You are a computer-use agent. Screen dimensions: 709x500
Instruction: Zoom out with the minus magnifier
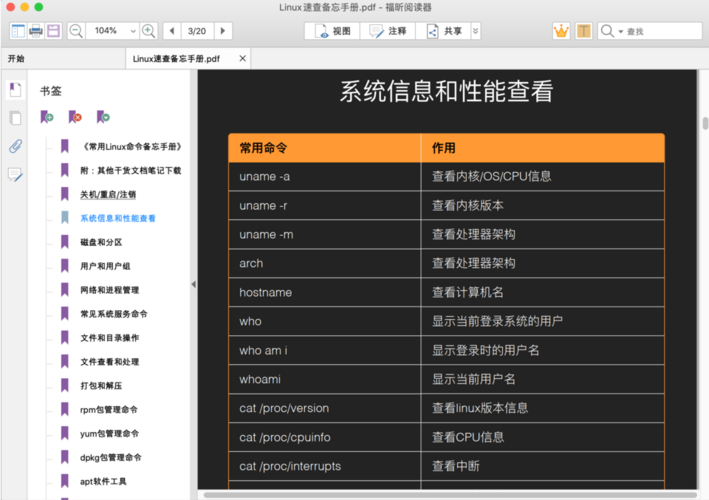click(76, 31)
